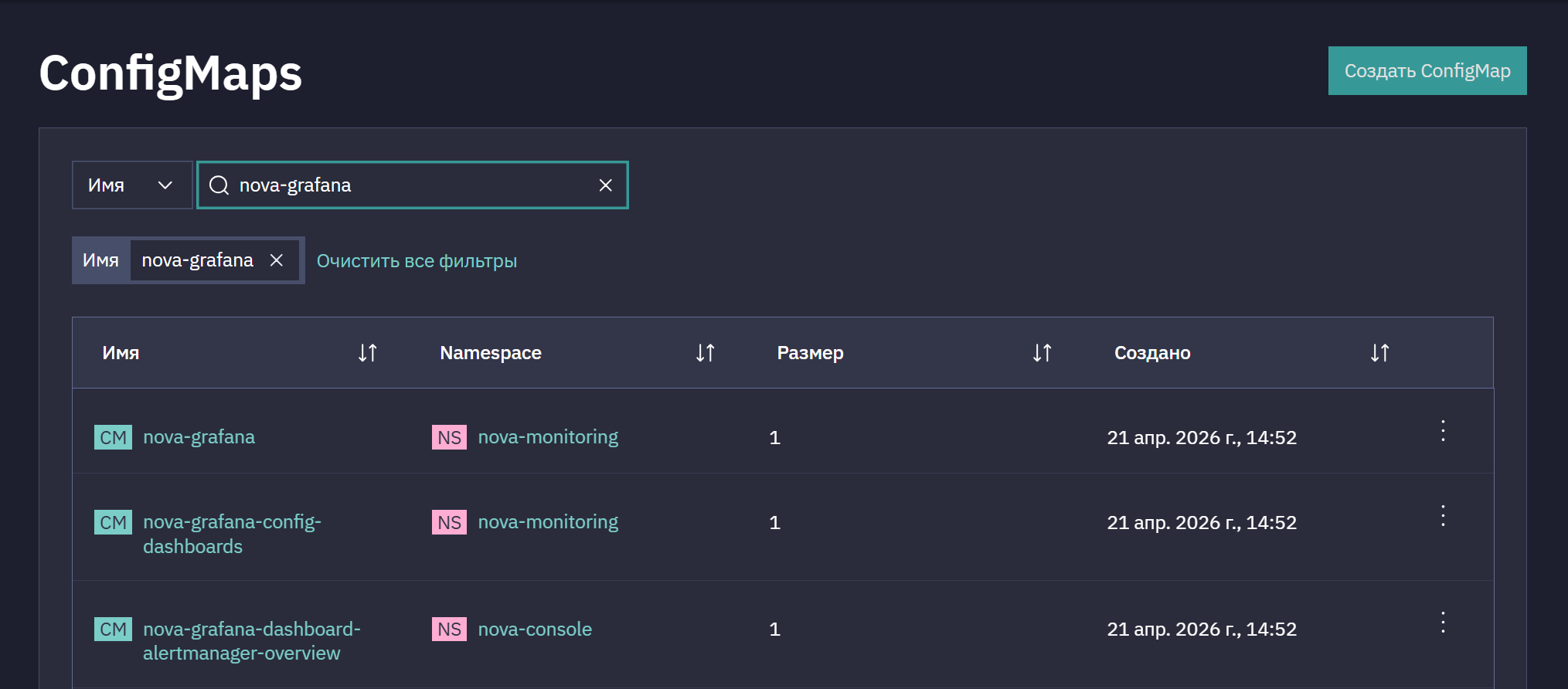The width and height of the screenshot is (1568, 689).
Task: Open the nova-grafana-config-dashboards ConfigMap link
Action: (232, 534)
